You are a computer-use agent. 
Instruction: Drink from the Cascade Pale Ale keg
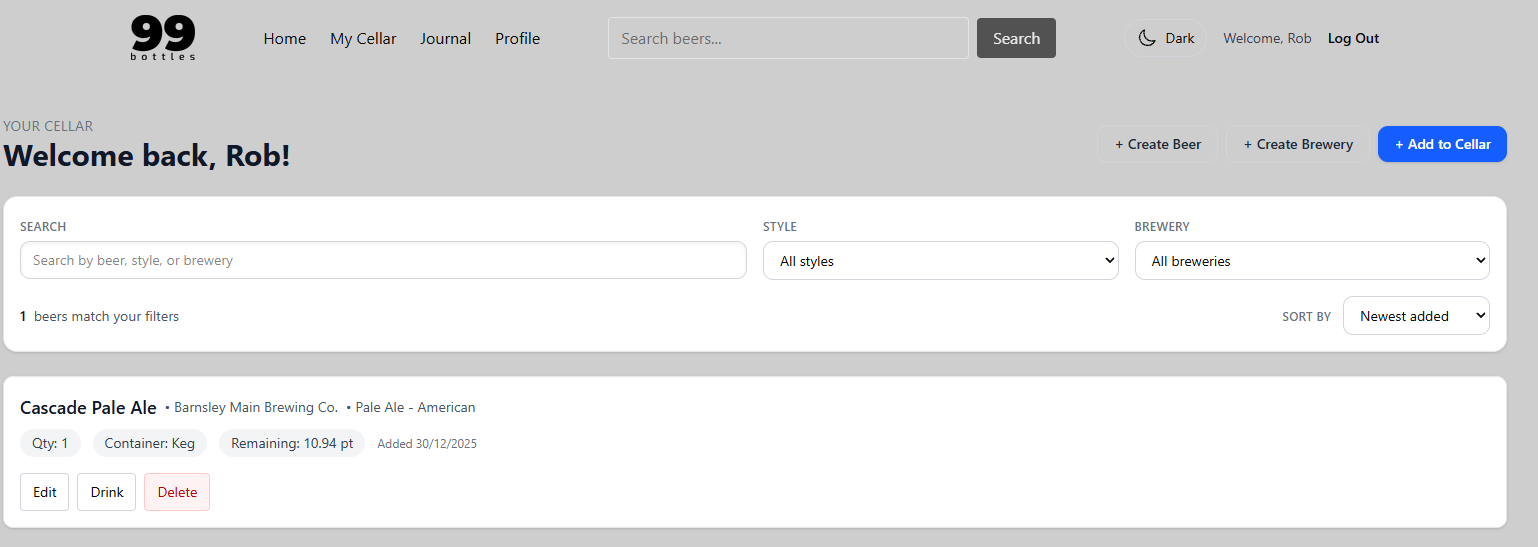107,492
